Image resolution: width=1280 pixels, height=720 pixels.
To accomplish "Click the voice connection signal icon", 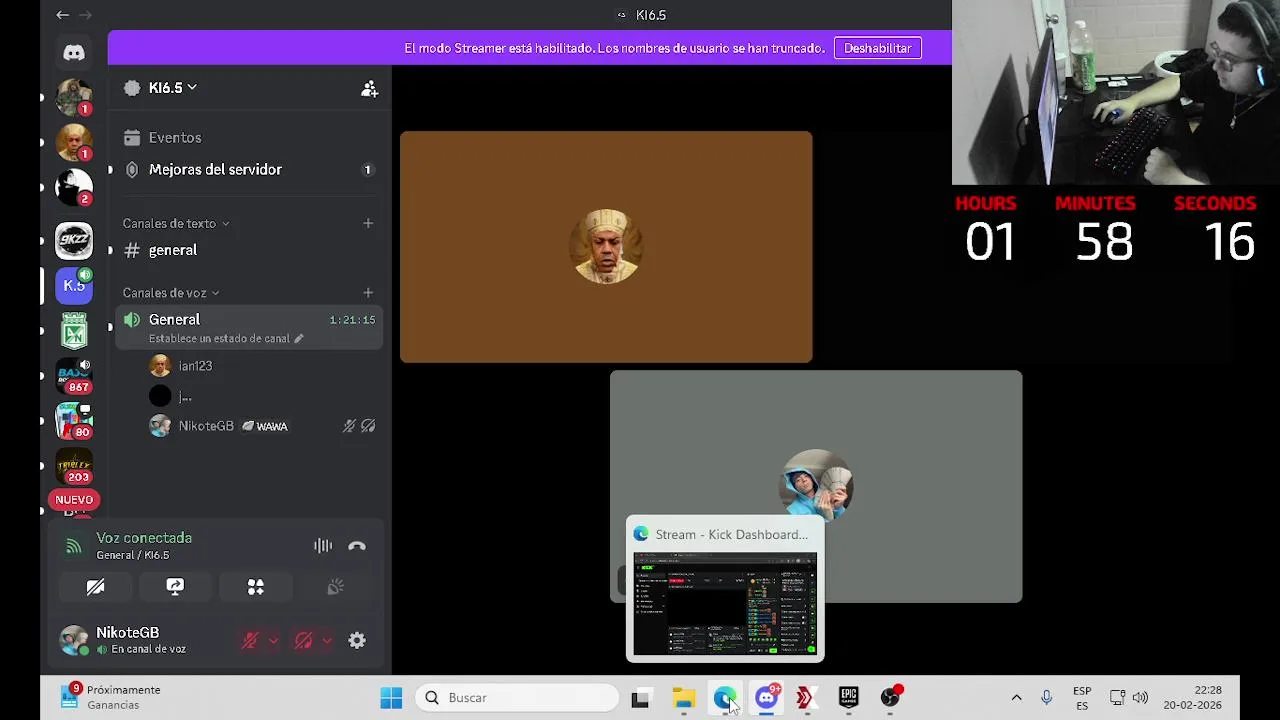I will click(x=73, y=546).
